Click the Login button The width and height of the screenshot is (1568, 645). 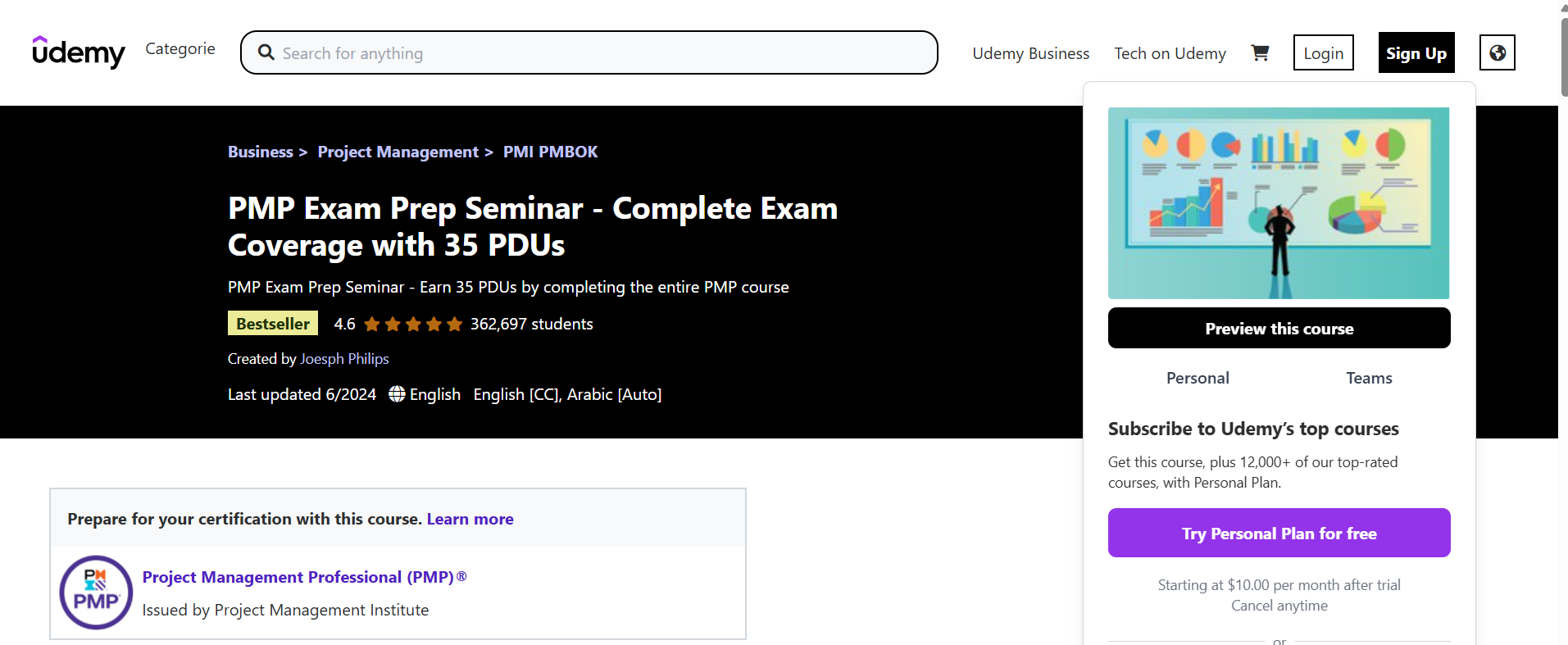[1323, 52]
